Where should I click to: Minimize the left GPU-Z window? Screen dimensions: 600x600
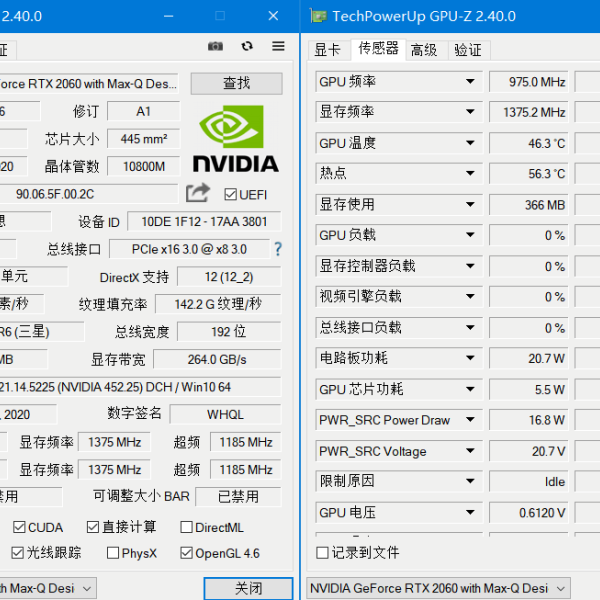coord(169,16)
